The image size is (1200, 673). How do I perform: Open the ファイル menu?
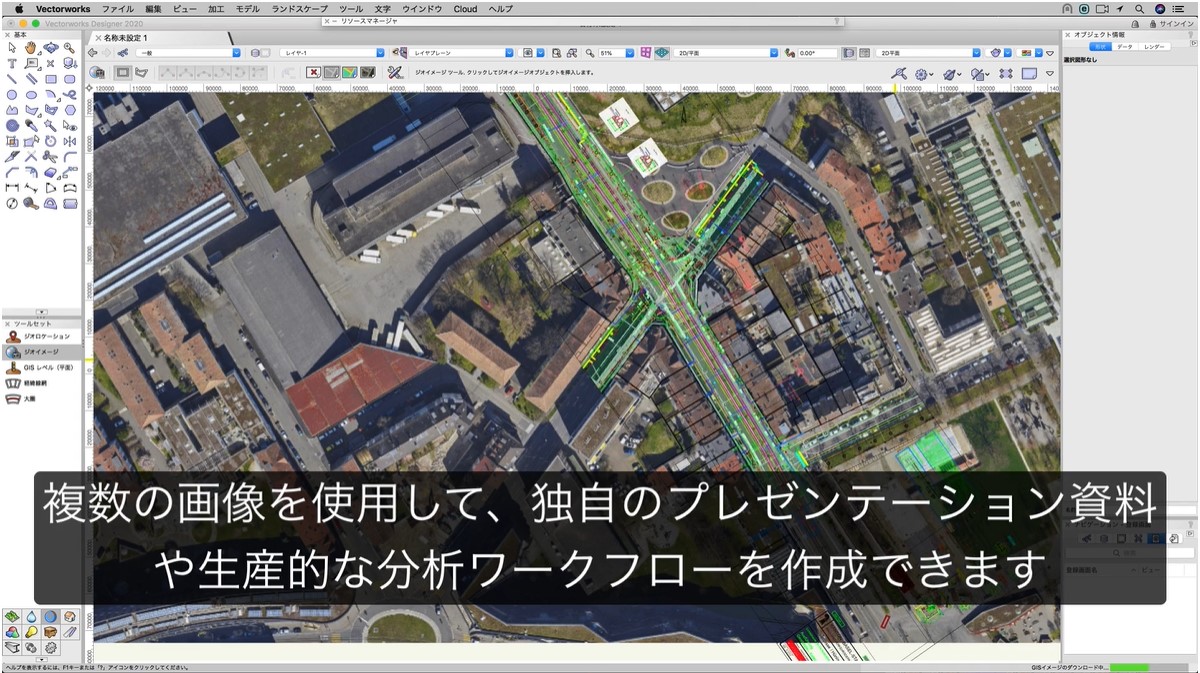[118, 8]
